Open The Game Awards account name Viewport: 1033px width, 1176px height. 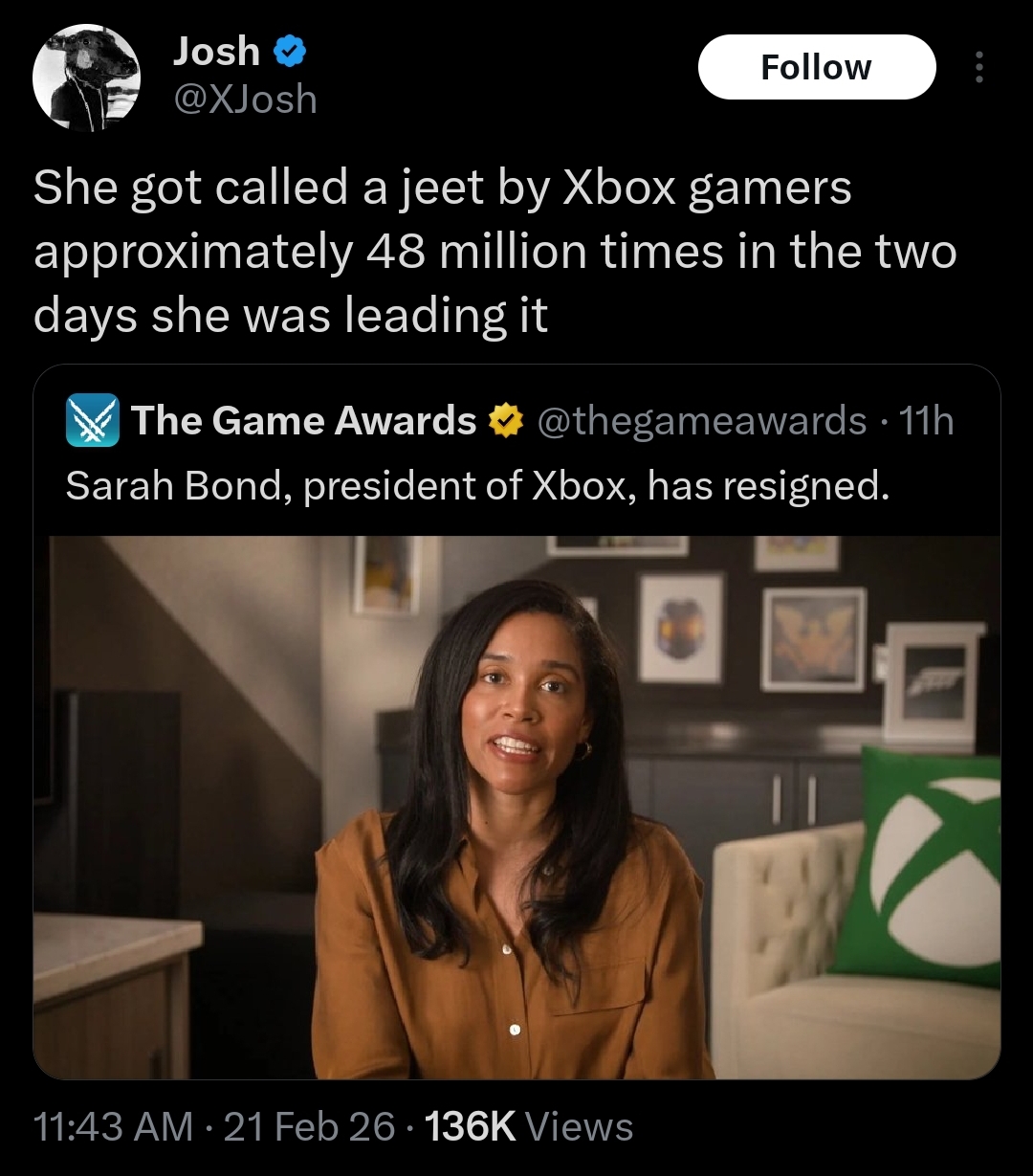point(303,420)
